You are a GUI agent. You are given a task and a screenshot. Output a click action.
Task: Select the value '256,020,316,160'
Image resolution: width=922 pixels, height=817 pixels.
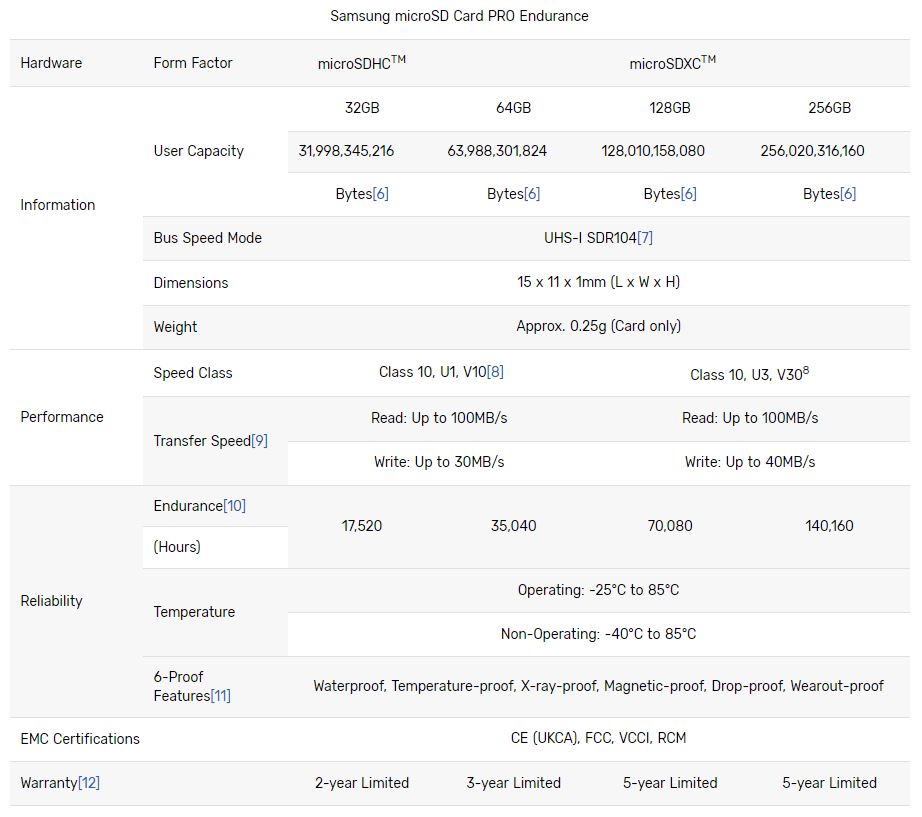click(813, 151)
